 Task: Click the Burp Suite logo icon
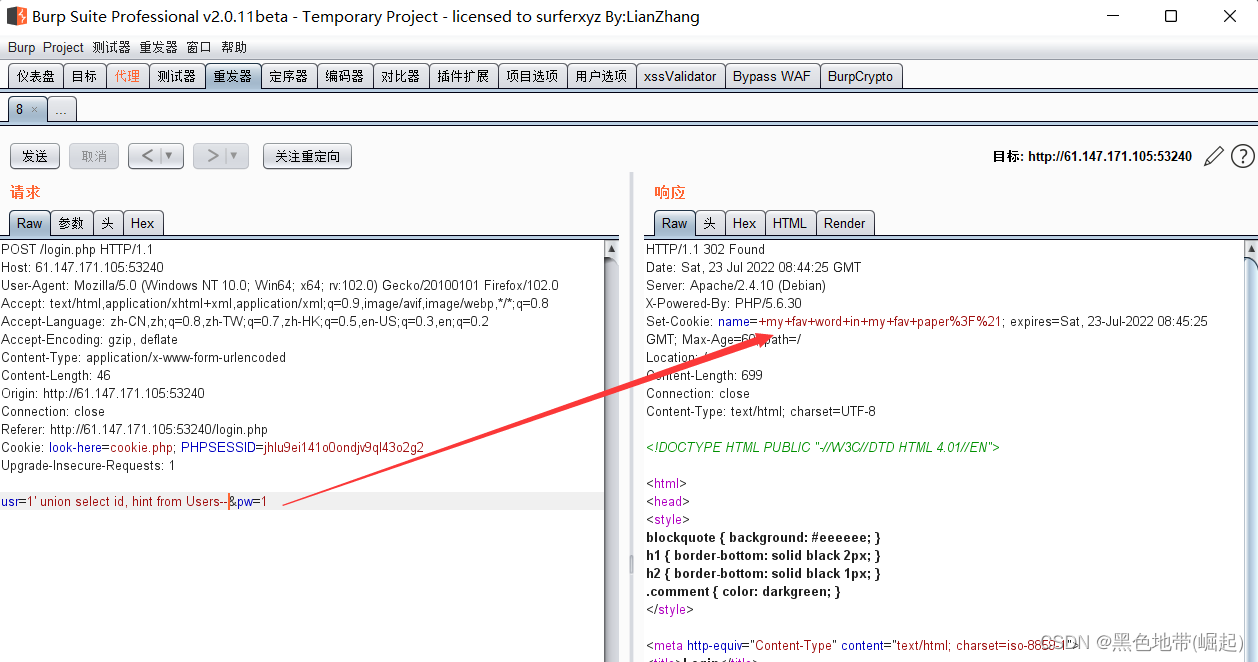(16, 16)
